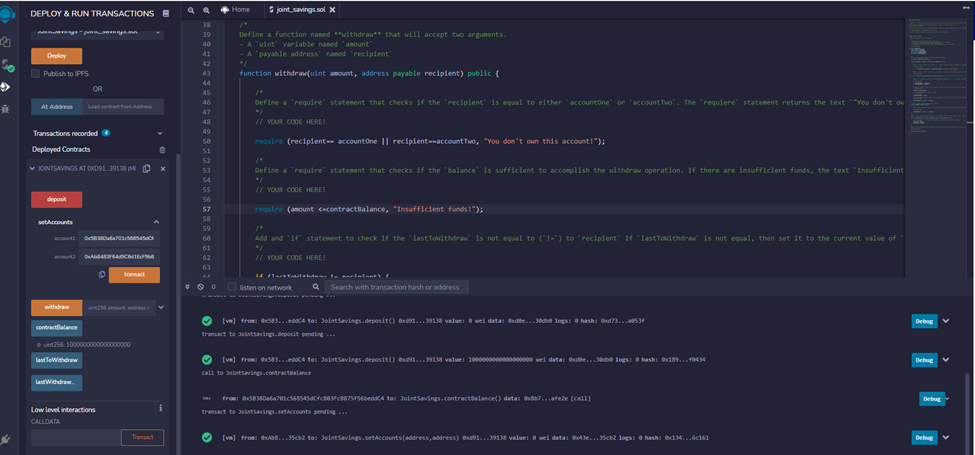Copy the setAccounts parameters with the copy icon
Image resolution: width=975 pixels, height=455 pixels.
(x=101, y=274)
